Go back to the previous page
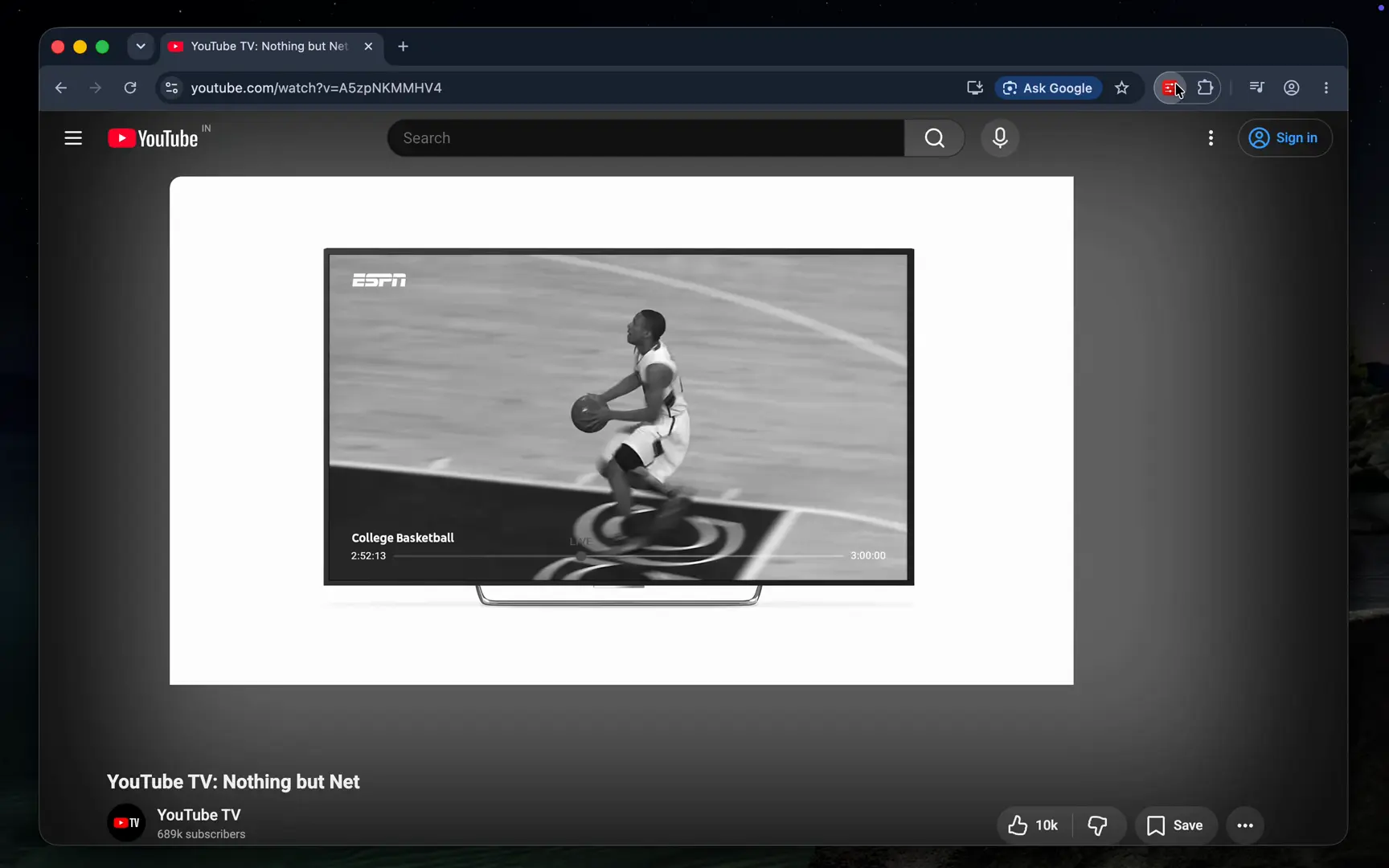Image resolution: width=1389 pixels, height=868 pixels. pos(61,88)
